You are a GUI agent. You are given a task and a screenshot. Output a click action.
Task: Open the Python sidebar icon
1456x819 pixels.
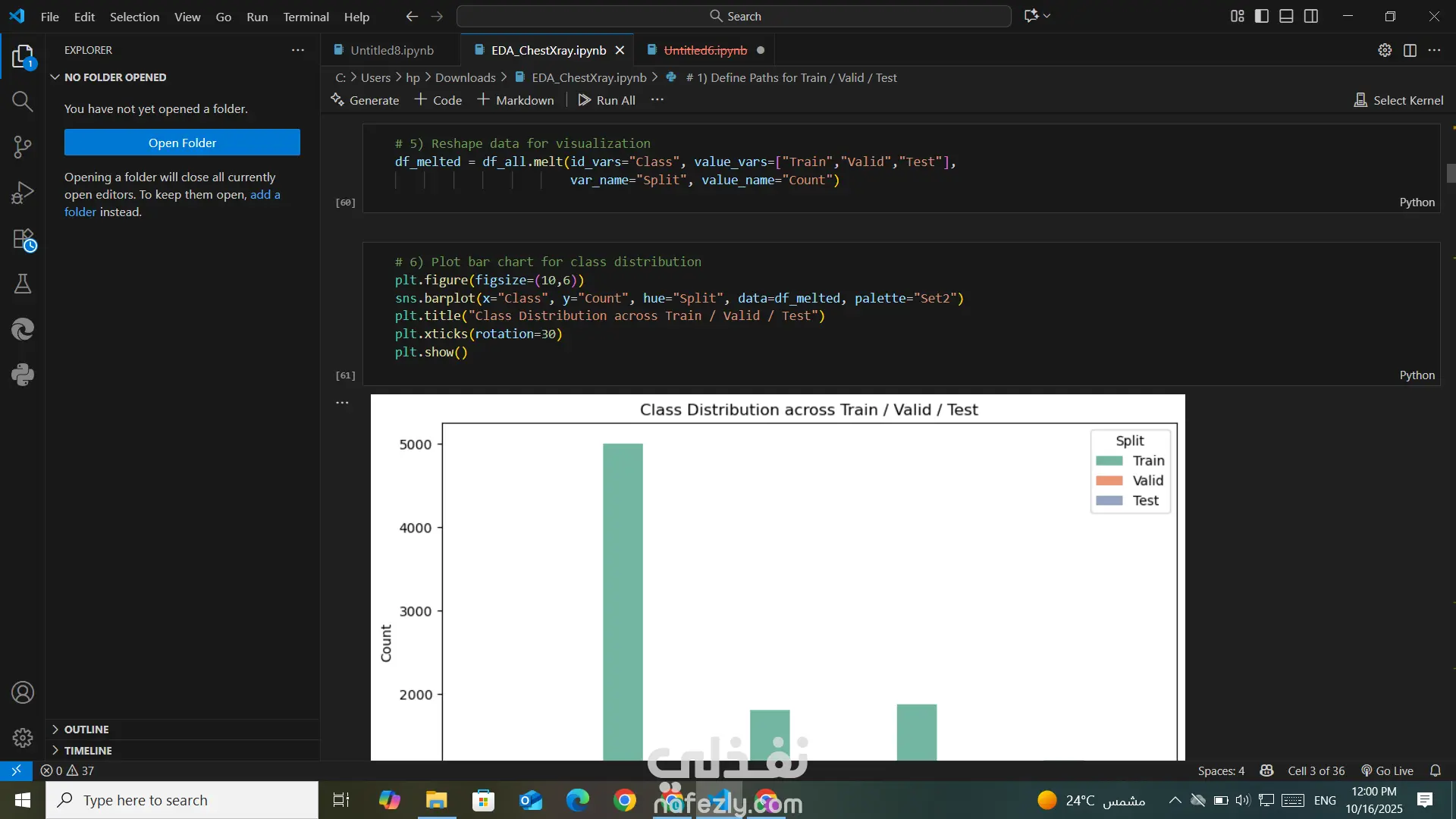pyautogui.click(x=23, y=375)
